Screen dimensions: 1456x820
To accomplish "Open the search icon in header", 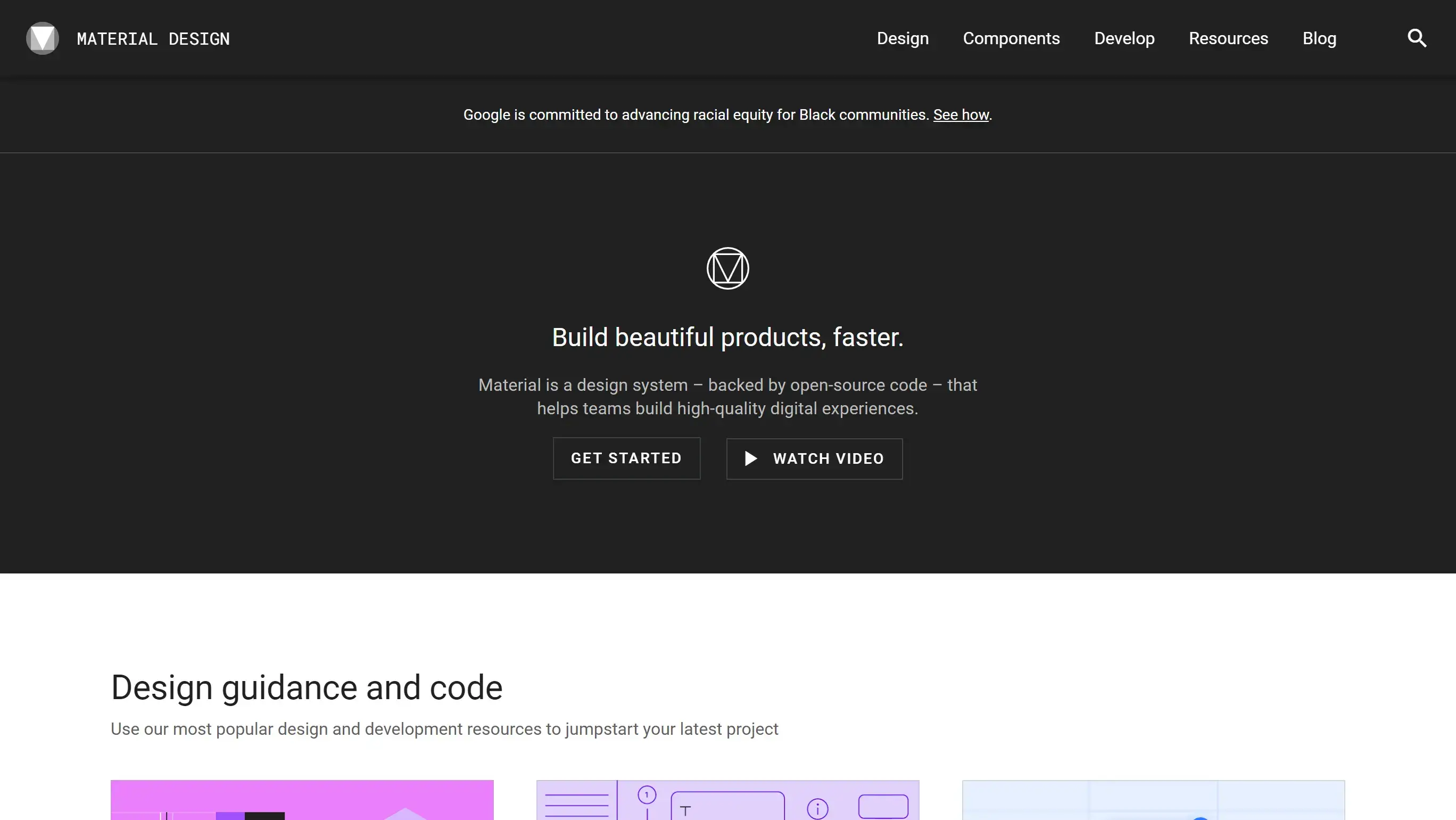I will coord(1417,38).
